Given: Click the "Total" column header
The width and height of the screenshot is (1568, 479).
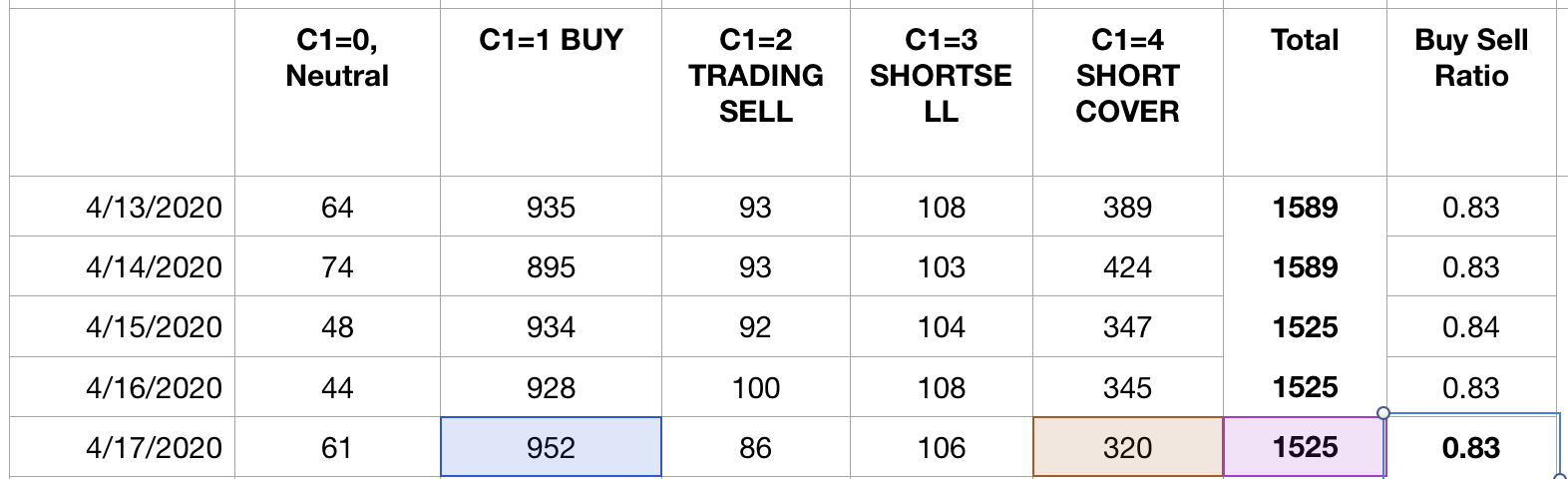Looking at the screenshot, I should tap(1304, 40).
